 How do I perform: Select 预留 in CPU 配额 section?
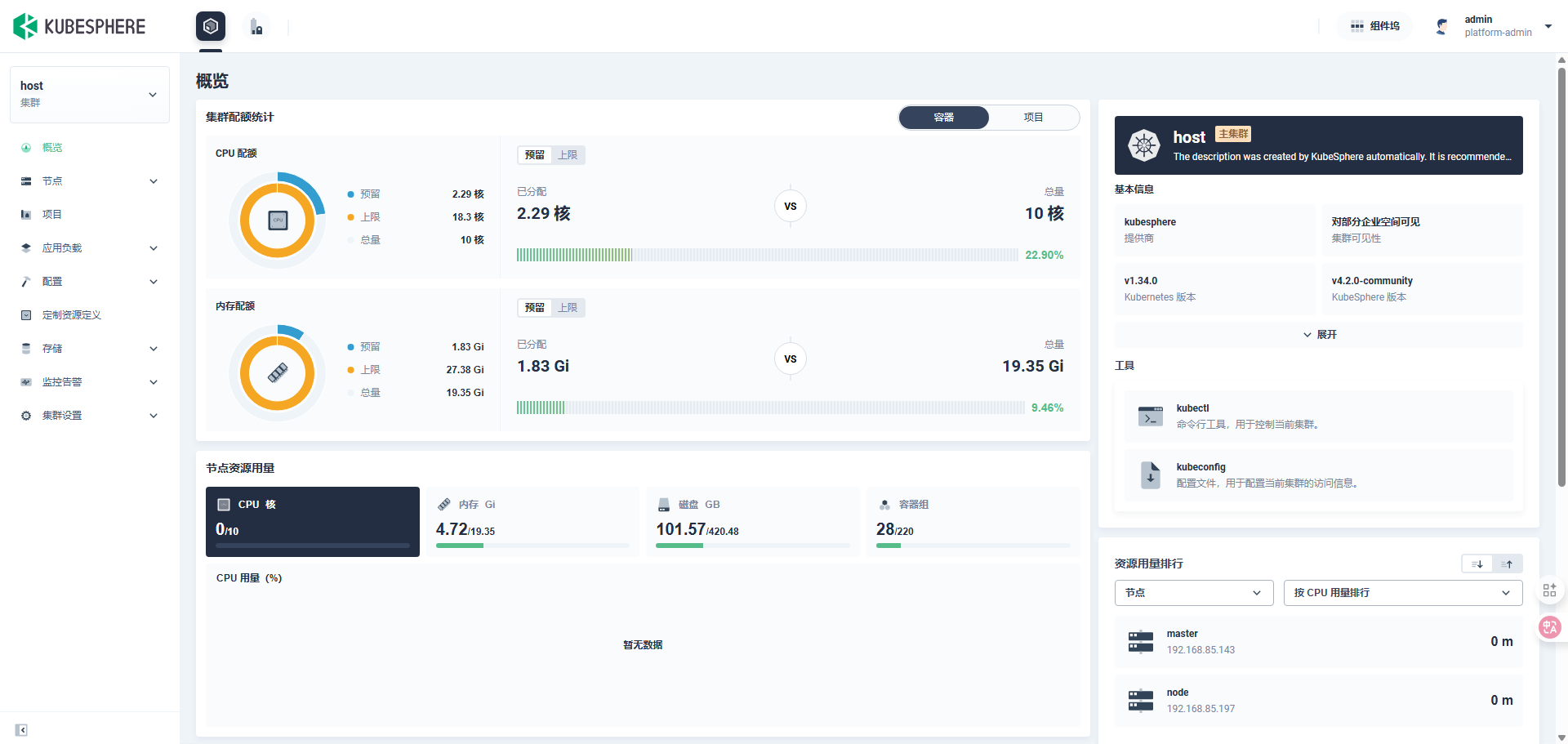[535, 155]
